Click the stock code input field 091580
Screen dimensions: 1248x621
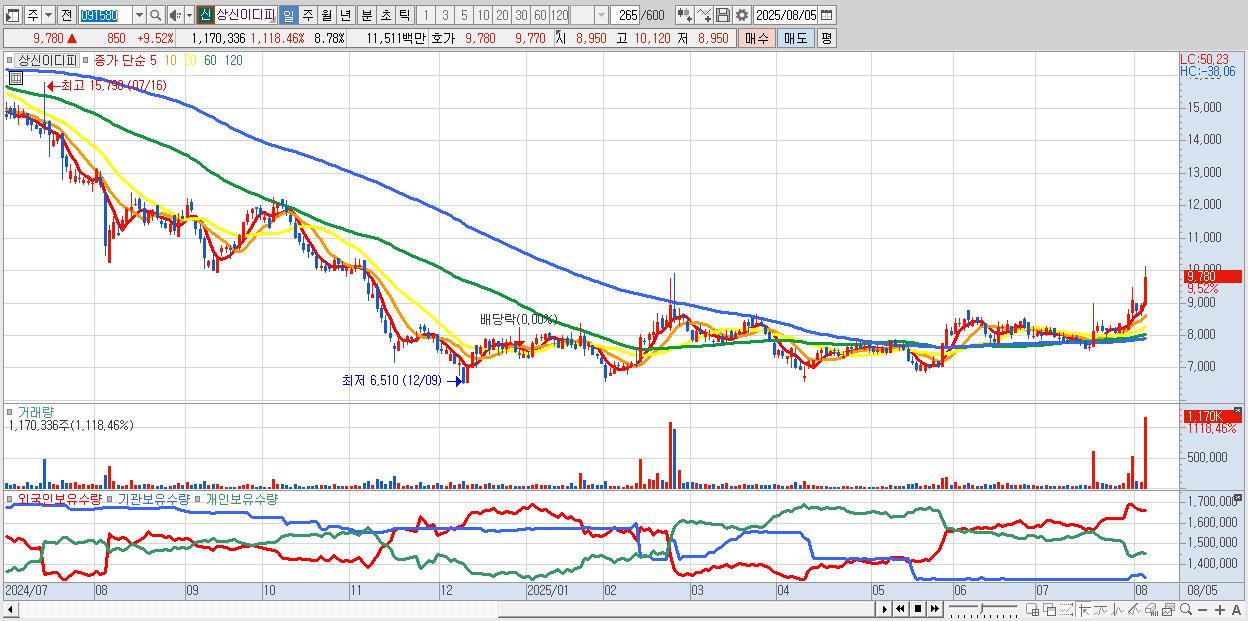pyautogui.click(x=105, y=15)
